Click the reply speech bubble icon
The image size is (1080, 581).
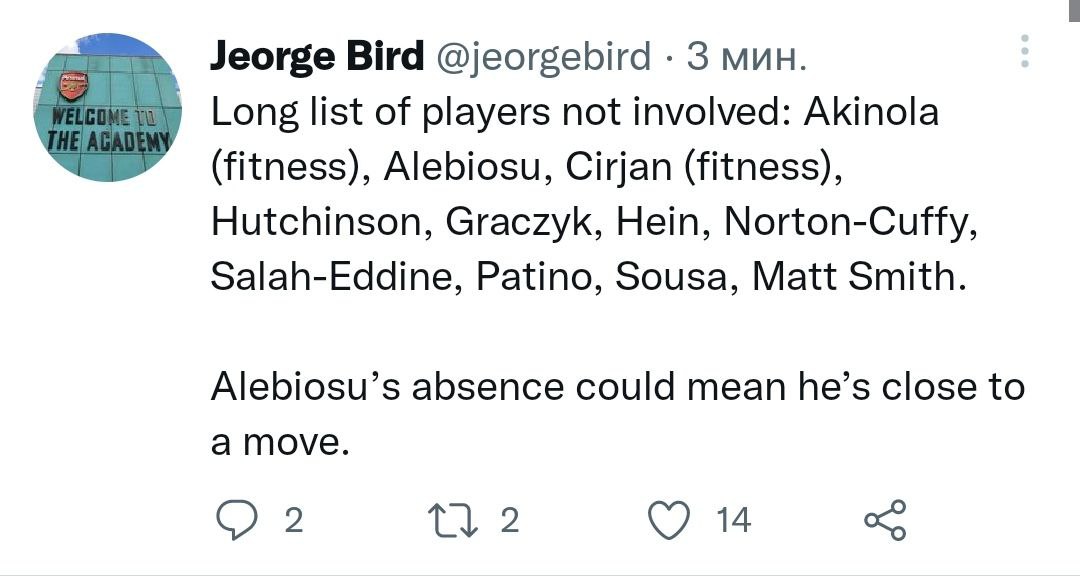point(237,520)
